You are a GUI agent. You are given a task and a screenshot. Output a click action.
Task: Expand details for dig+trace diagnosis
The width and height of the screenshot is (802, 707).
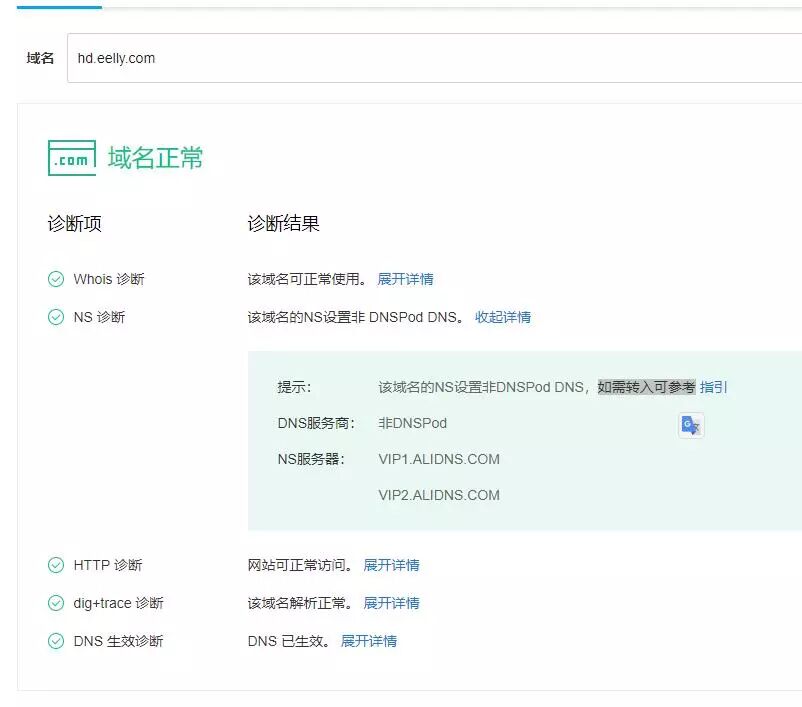click(391, 603)
